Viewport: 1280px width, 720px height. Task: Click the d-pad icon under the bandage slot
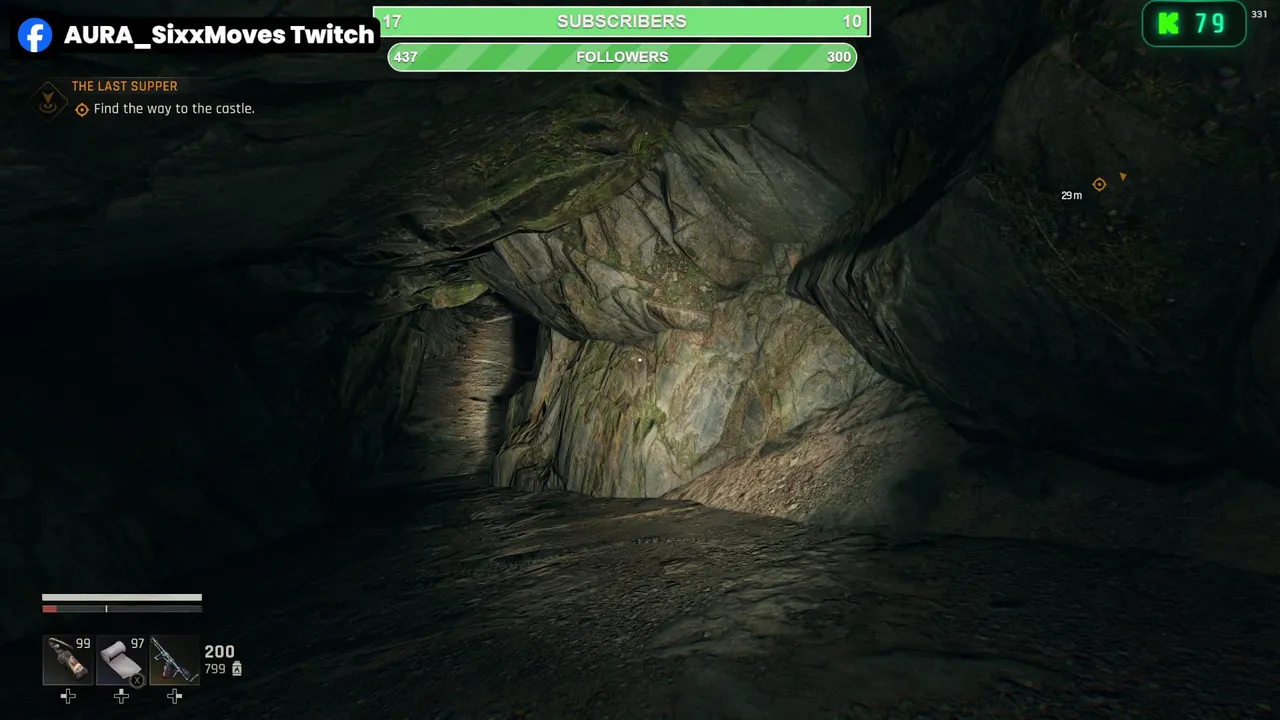[121, 696]
